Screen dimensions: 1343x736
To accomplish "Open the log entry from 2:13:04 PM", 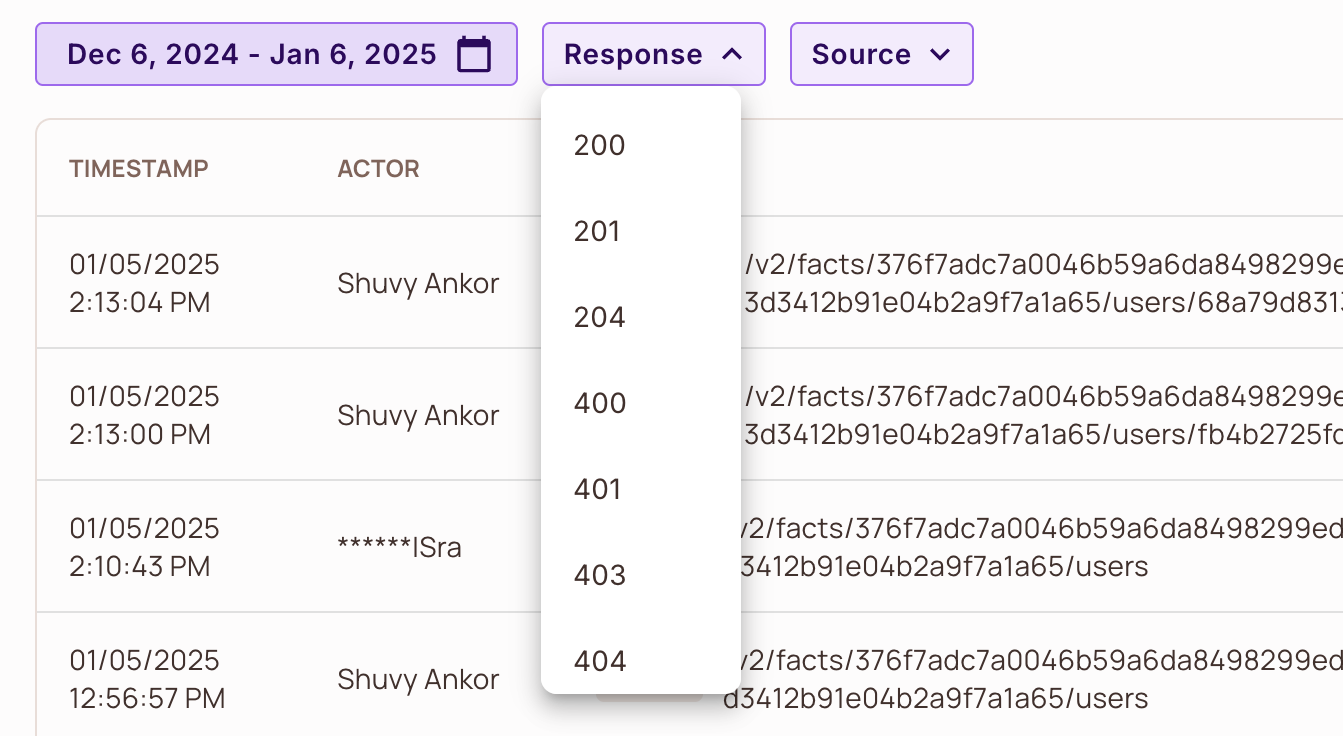I will (145, 283).
